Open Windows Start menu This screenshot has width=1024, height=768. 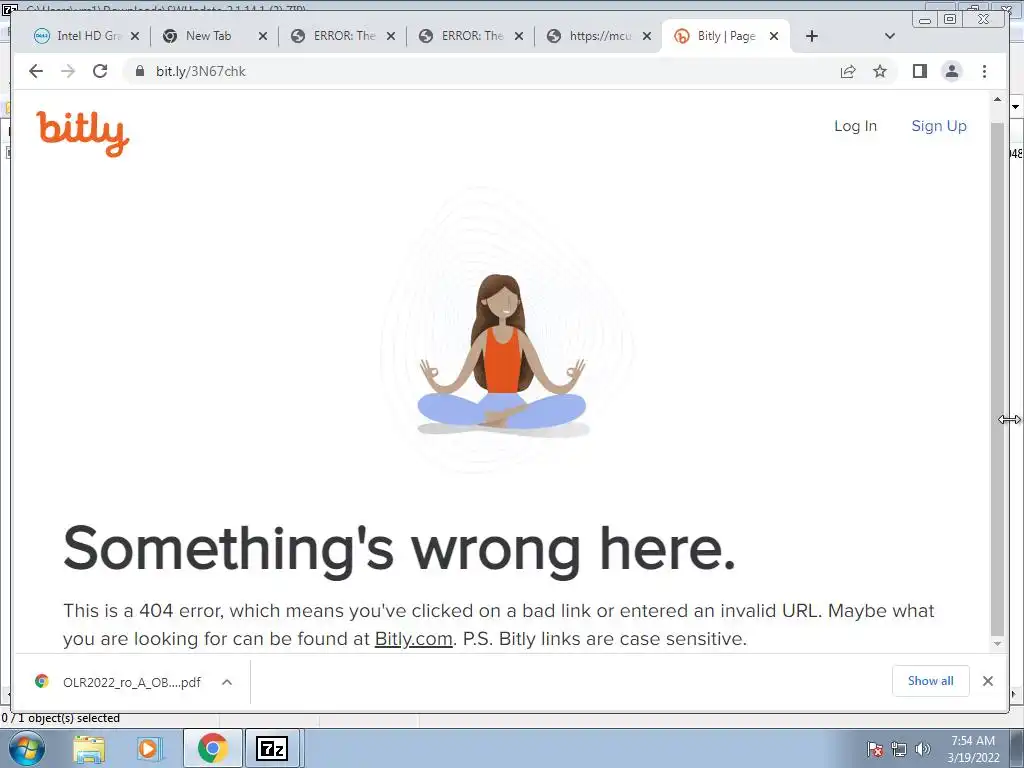pos(27,748)
